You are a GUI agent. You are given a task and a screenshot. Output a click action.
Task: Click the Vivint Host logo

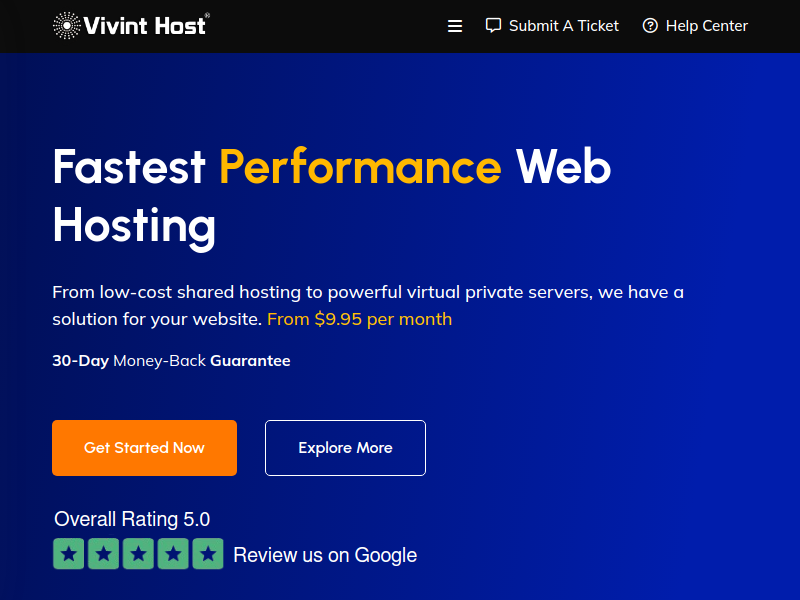(131, 26)
